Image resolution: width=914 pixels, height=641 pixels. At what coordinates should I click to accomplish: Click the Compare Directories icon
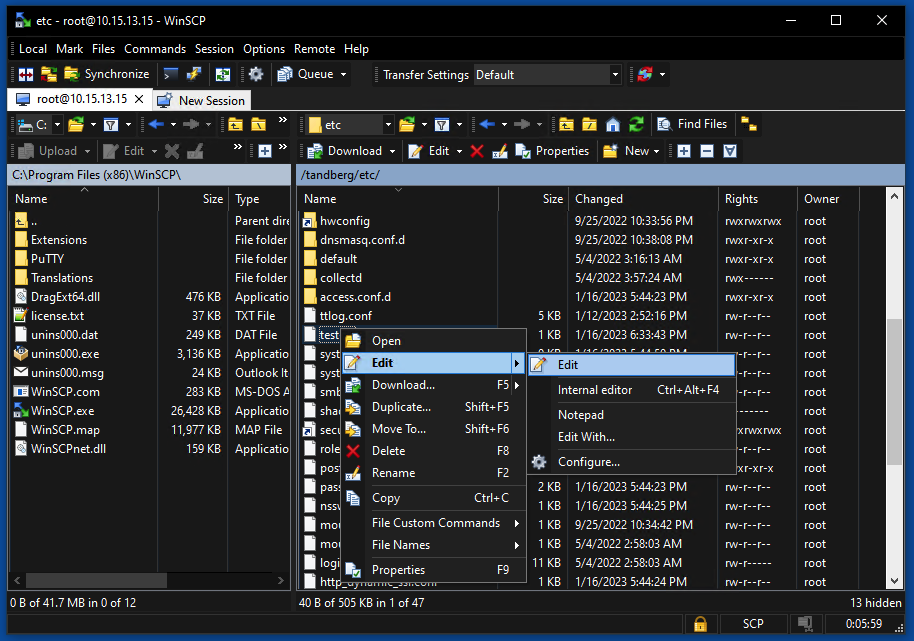click(25, 74)
